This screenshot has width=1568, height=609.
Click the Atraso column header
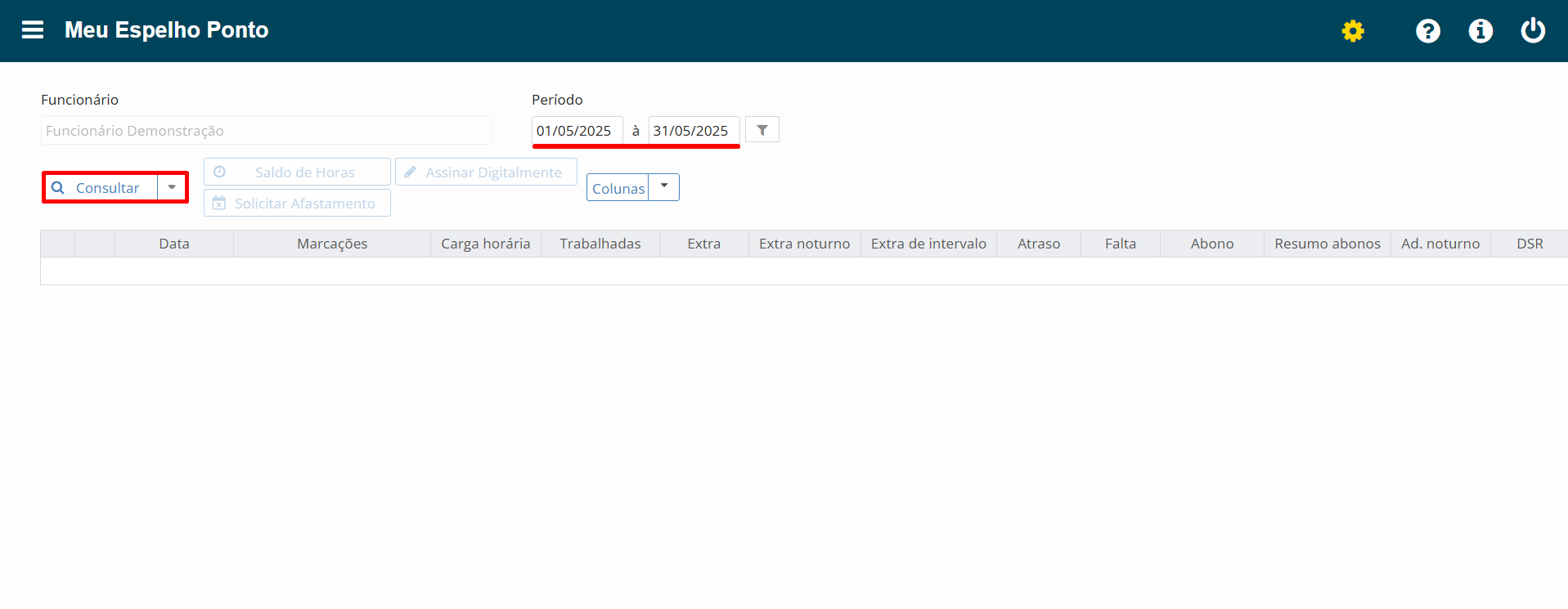[x=1039, y=244]
